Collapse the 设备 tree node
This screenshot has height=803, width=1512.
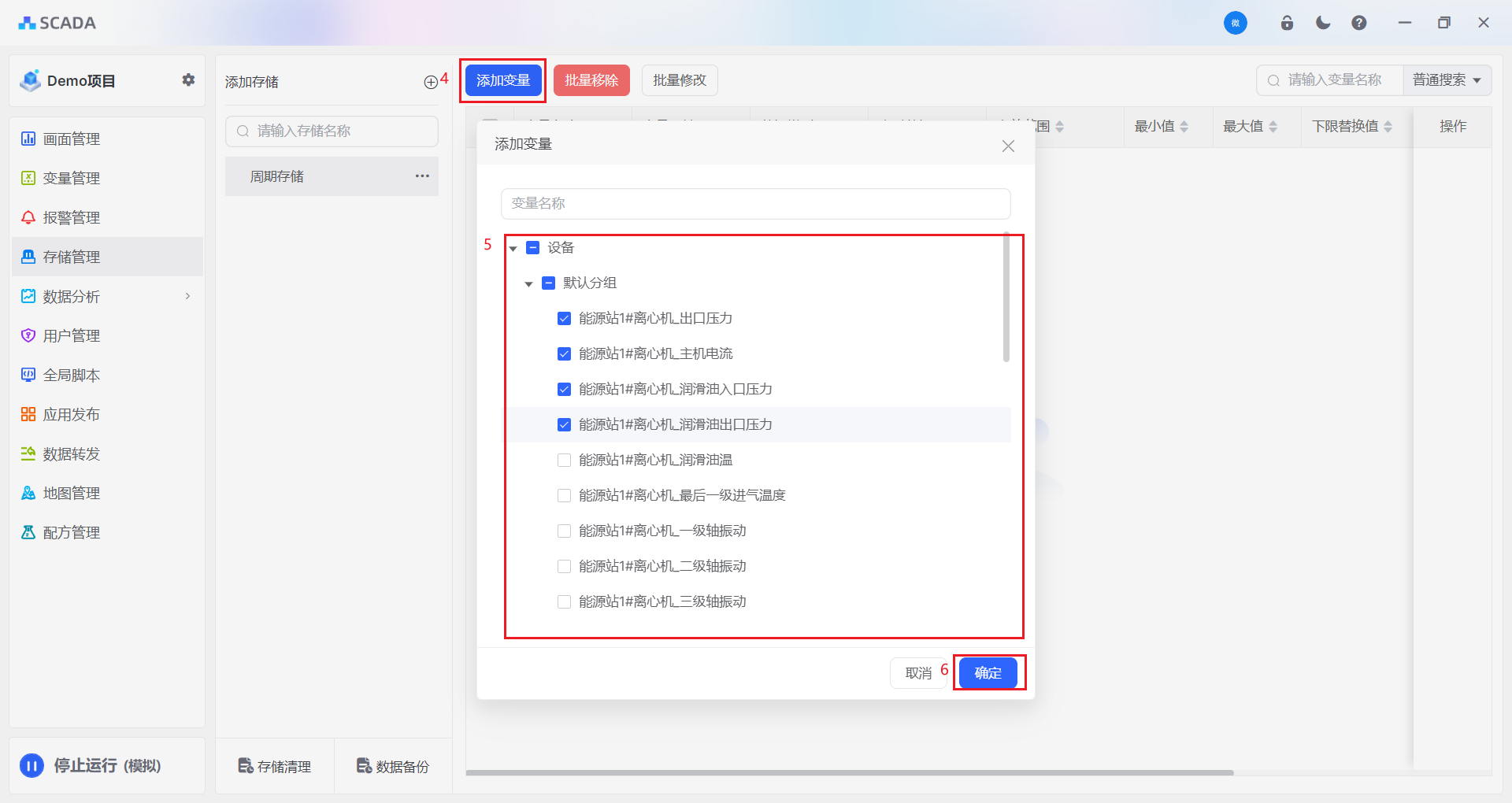(513, 248)
